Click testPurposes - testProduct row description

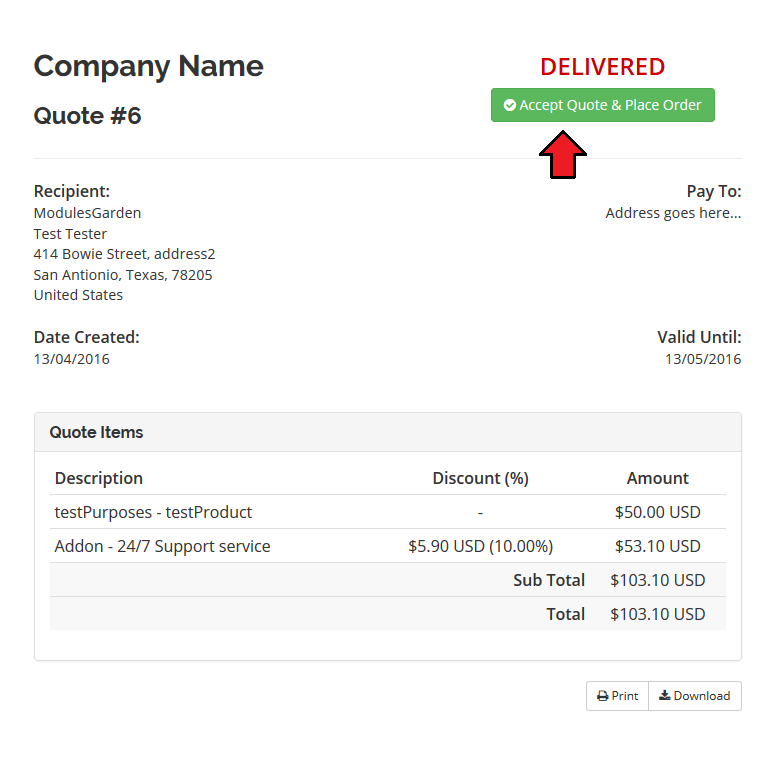153,512
